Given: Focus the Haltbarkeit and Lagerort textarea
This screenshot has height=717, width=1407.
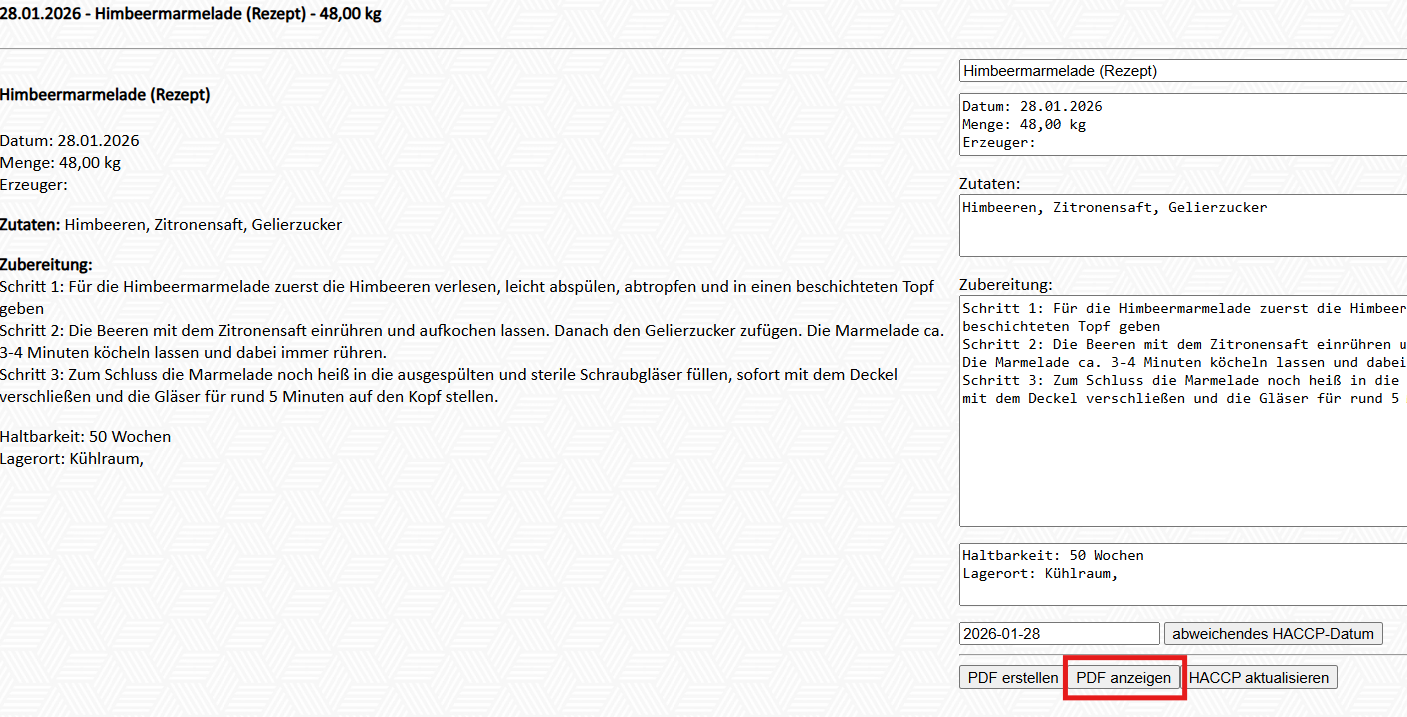Looking at the screenshot, I should click(1180, 575).
